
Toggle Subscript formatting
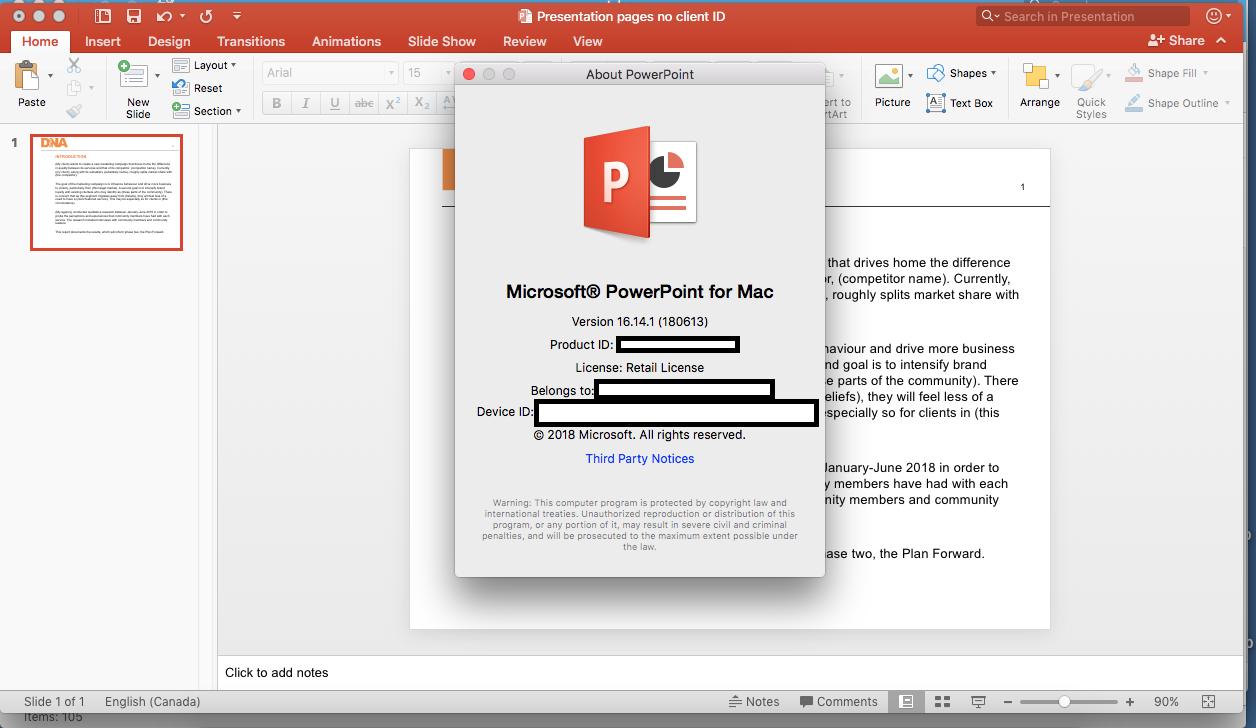pyautogui.click(x=422, y=103)
